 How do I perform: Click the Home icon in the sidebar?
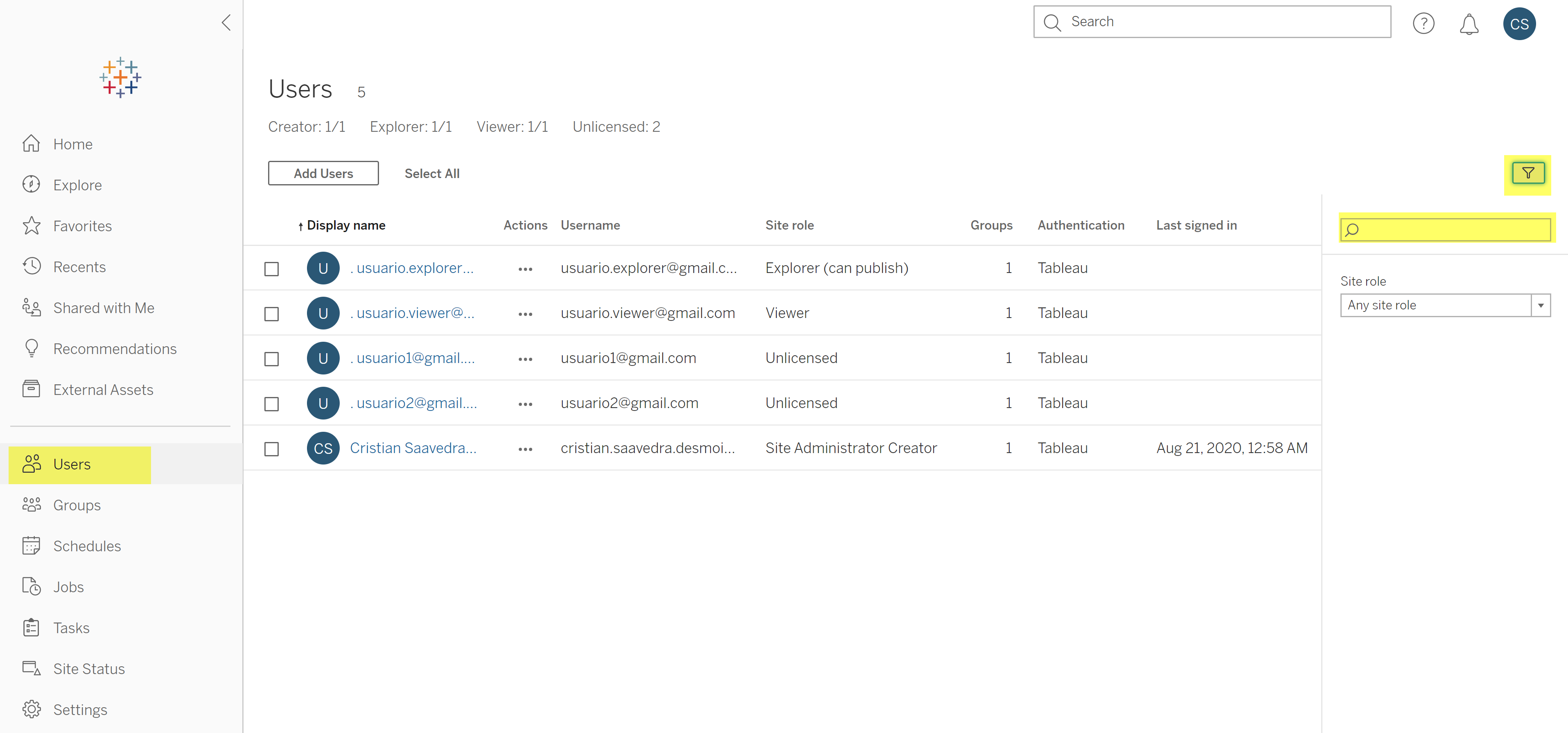(x=32, y=144)
